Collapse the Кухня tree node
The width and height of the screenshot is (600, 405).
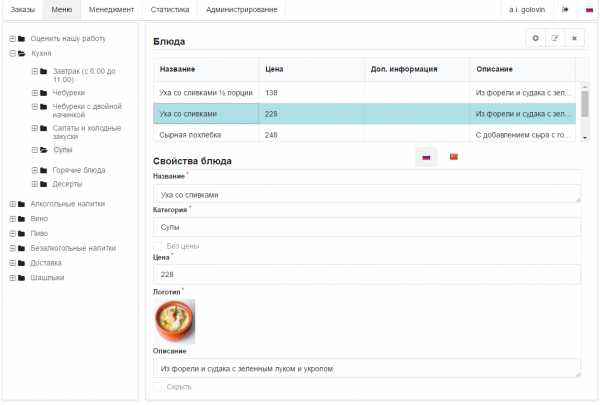[x=11, y=54]
